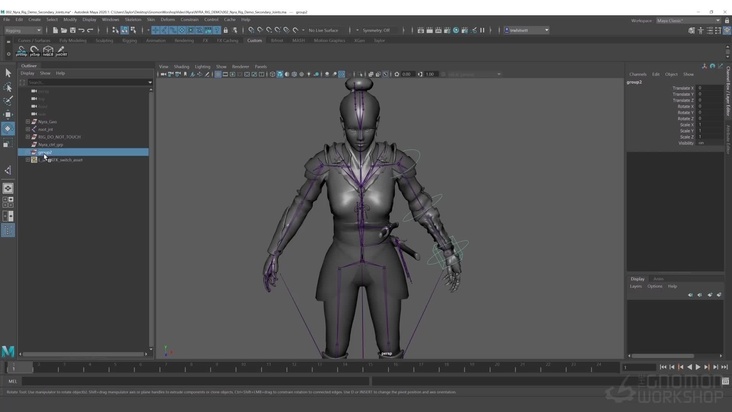
Task: Open the Channels menu in Channel Box
Action: coord(638,74)
